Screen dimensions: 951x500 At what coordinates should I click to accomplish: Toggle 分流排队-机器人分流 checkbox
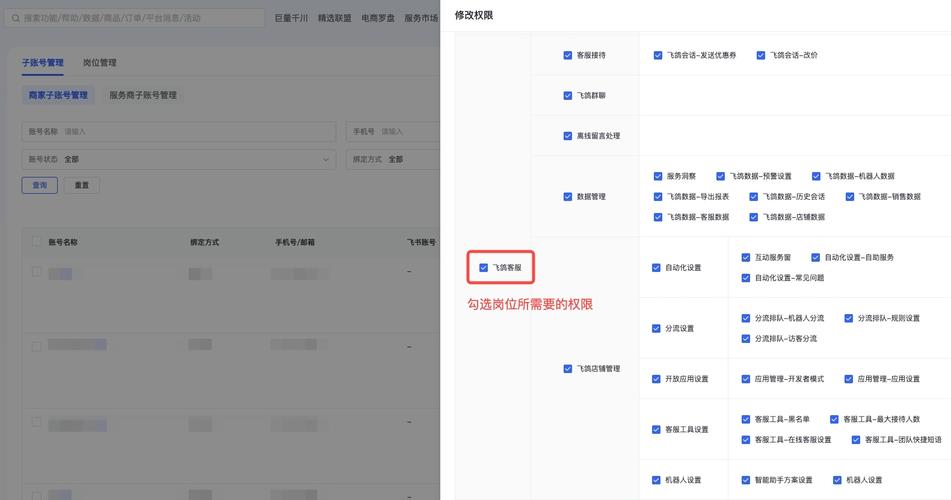(x=746, y=318)
